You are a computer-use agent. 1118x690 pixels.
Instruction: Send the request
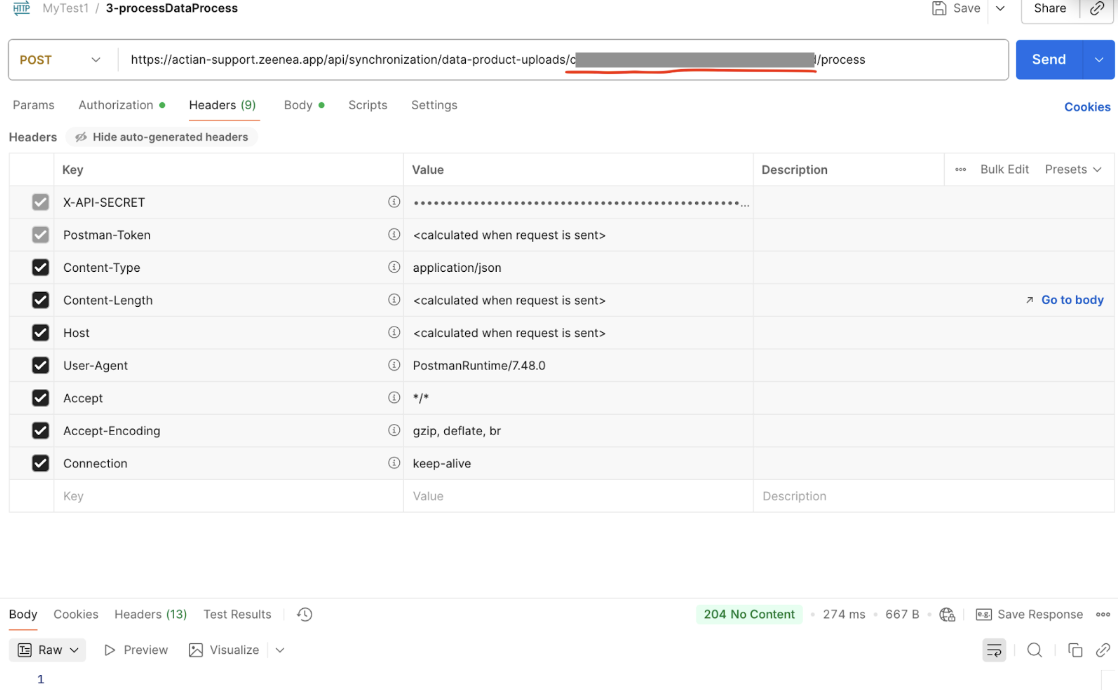(x=1049, y=60)
